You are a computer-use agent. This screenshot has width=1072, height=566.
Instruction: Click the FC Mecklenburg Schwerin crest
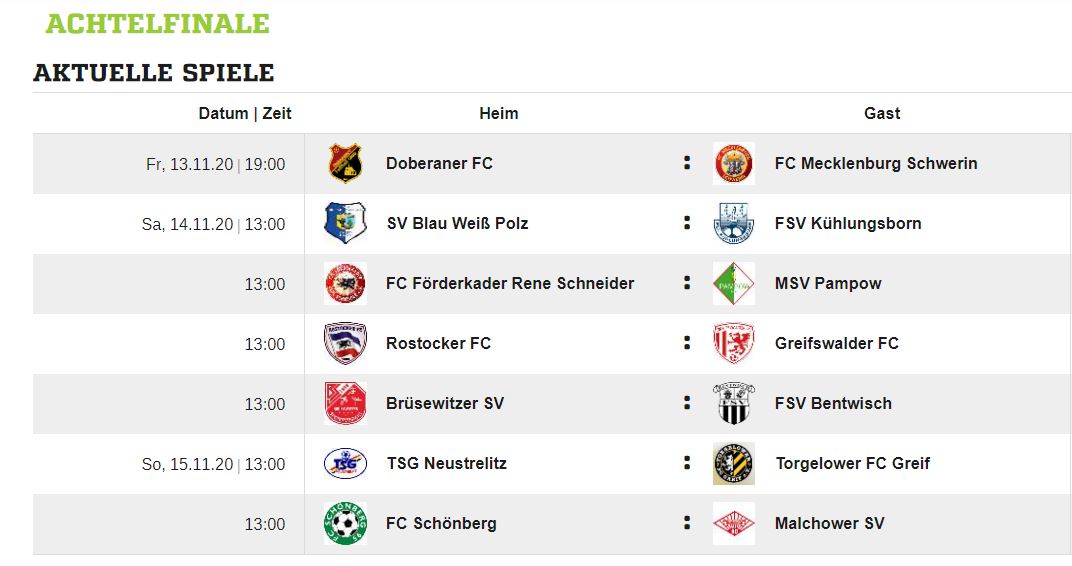point(734,164)
